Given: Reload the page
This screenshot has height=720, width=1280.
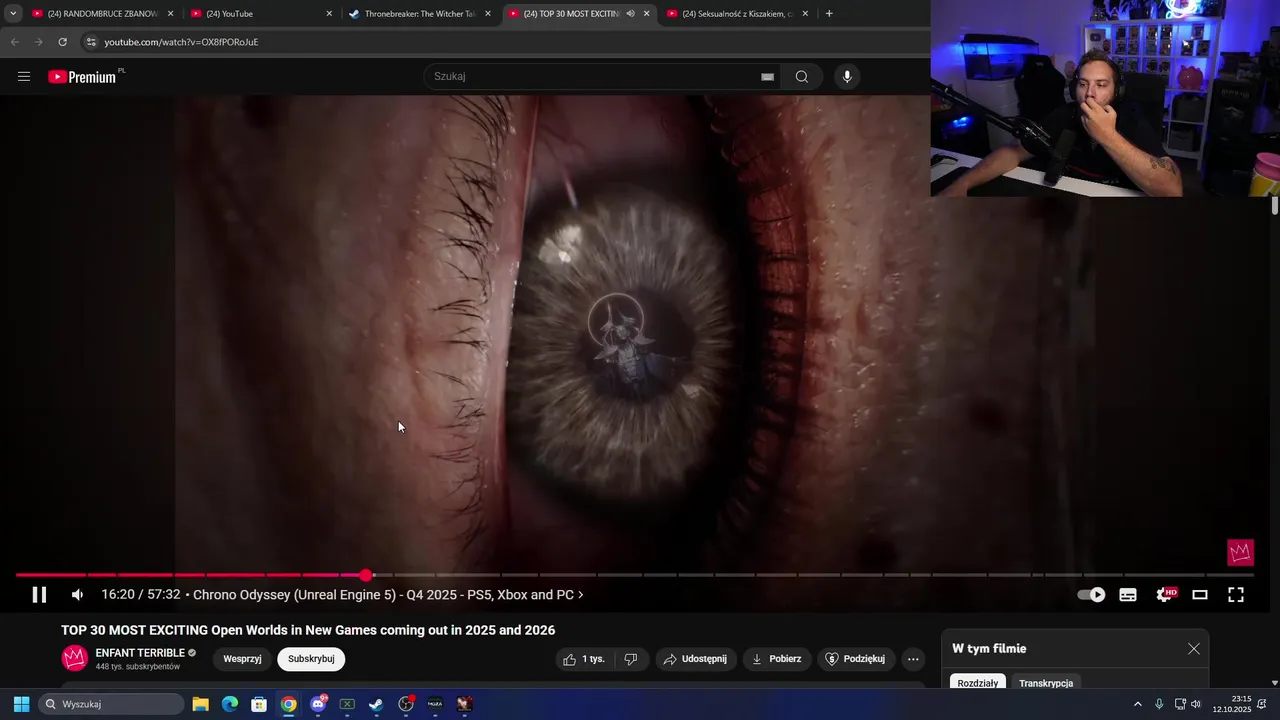Looking at the screenshot, I should click(x=62, y=42).
